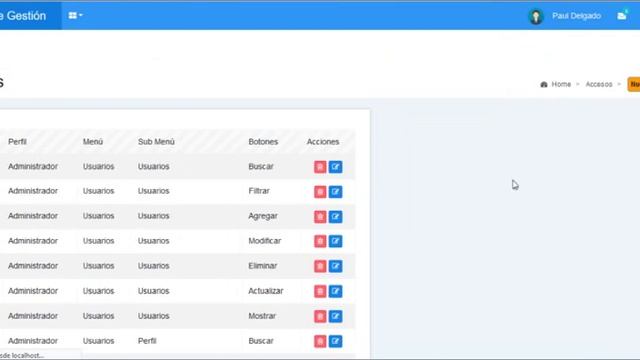Image resolution: width=640 pixels, height=360 pixels.
Task: Edit the Perfil Buscar access row
Action: pos(336,341)
